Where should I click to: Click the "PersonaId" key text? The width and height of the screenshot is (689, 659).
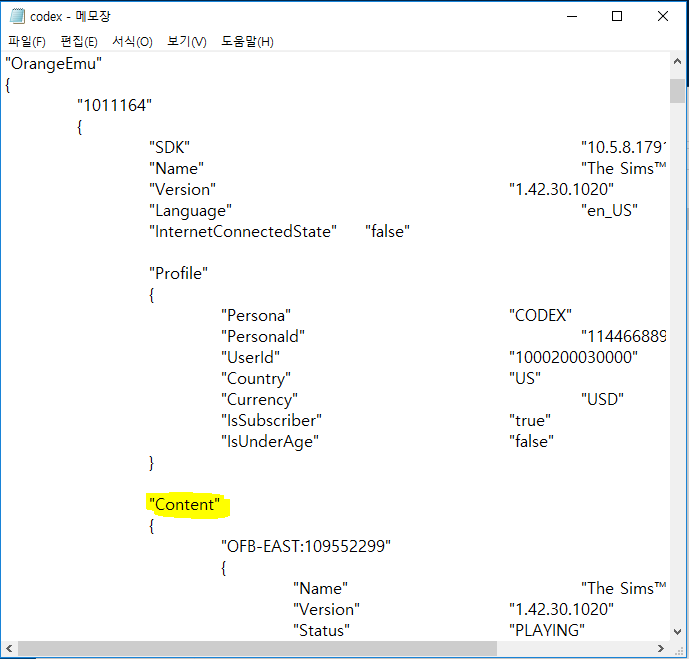263,337
